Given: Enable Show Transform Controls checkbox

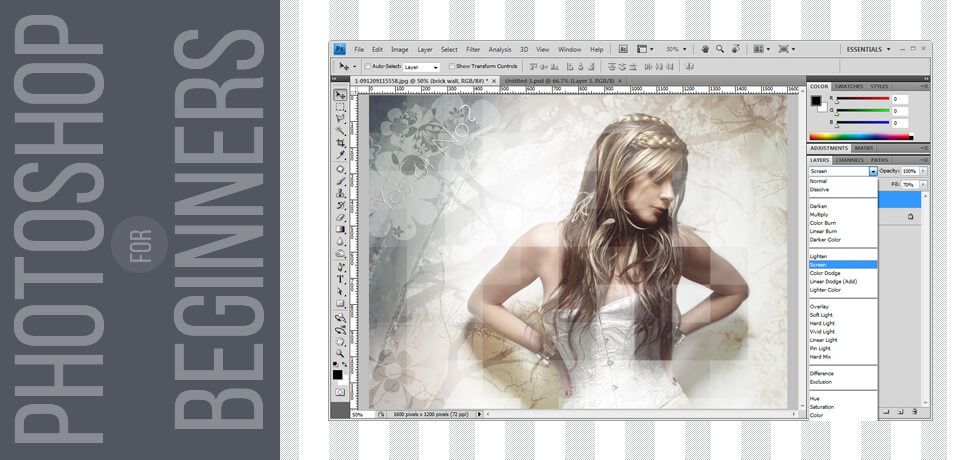Looking at the screenshot, I should pos(452,67).
